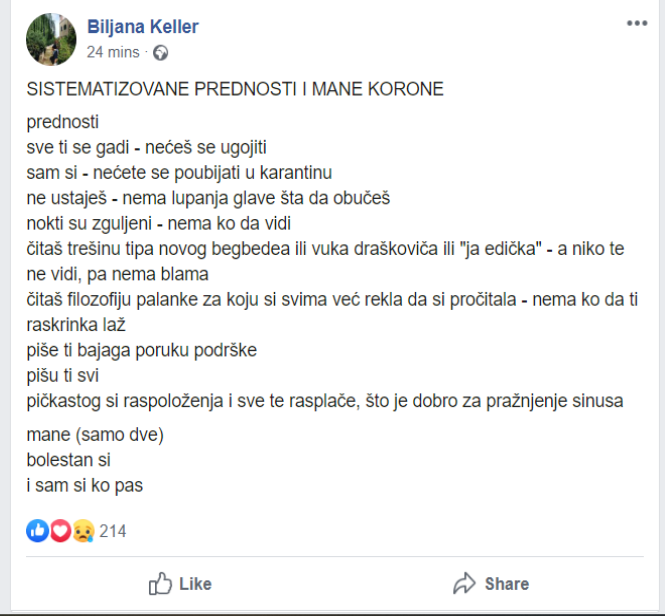Click the "bolestan si" text line
Viewport: 665px width, 616px height.
[x=68, y=461]
